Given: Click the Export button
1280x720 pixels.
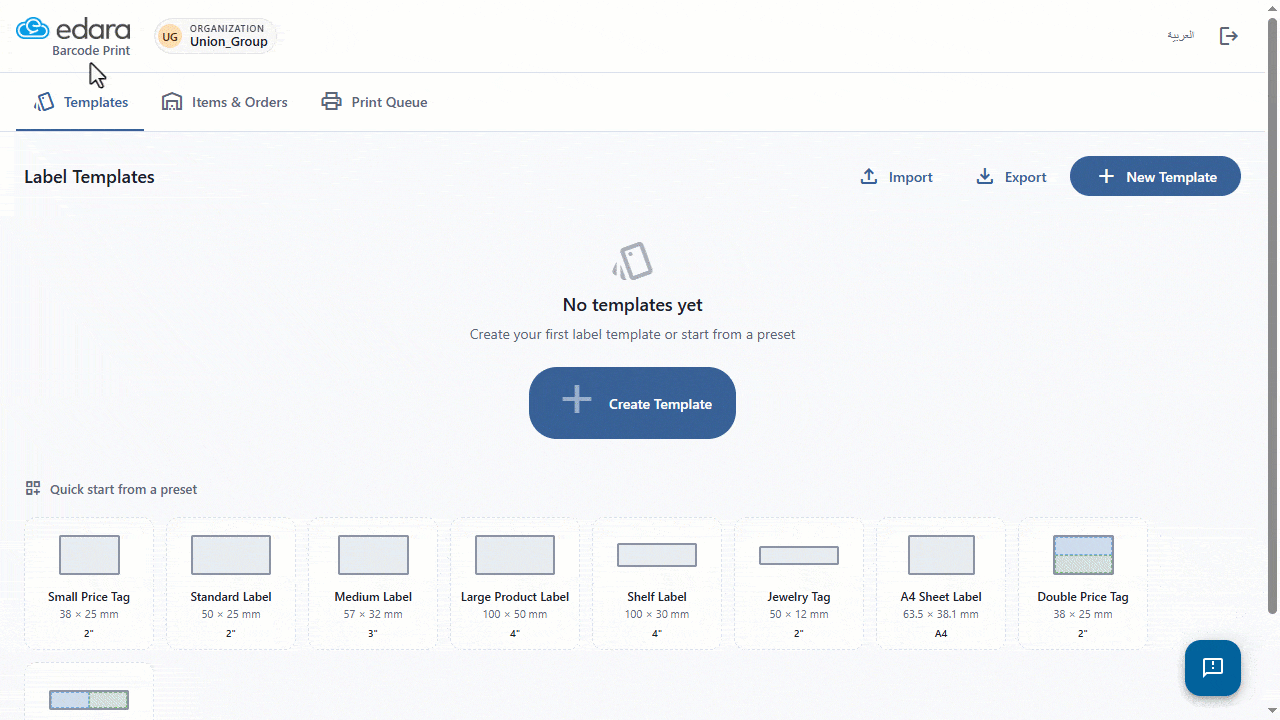Looking at the screenshot, I should pyautogui.click(x=1011, y=177).
